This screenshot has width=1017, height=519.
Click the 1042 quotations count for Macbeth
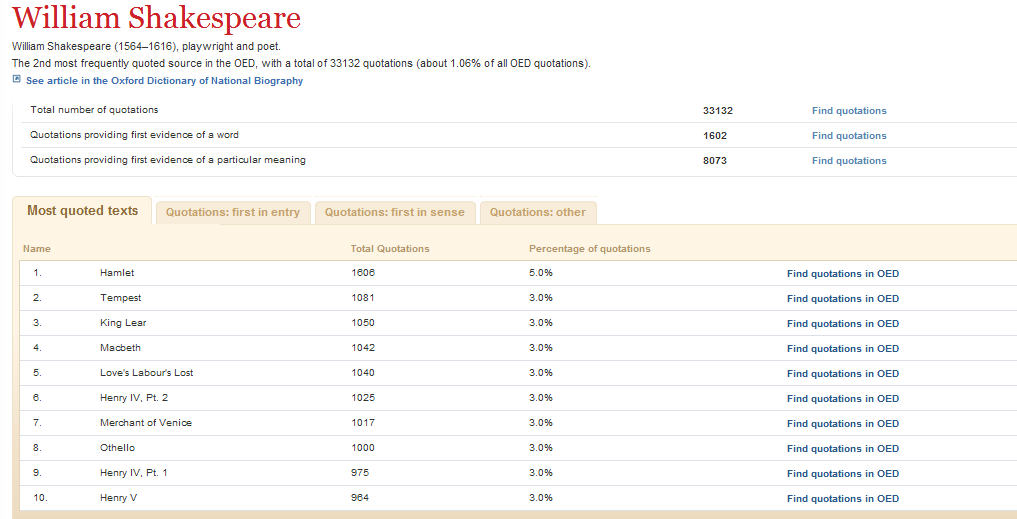[363, 348]
